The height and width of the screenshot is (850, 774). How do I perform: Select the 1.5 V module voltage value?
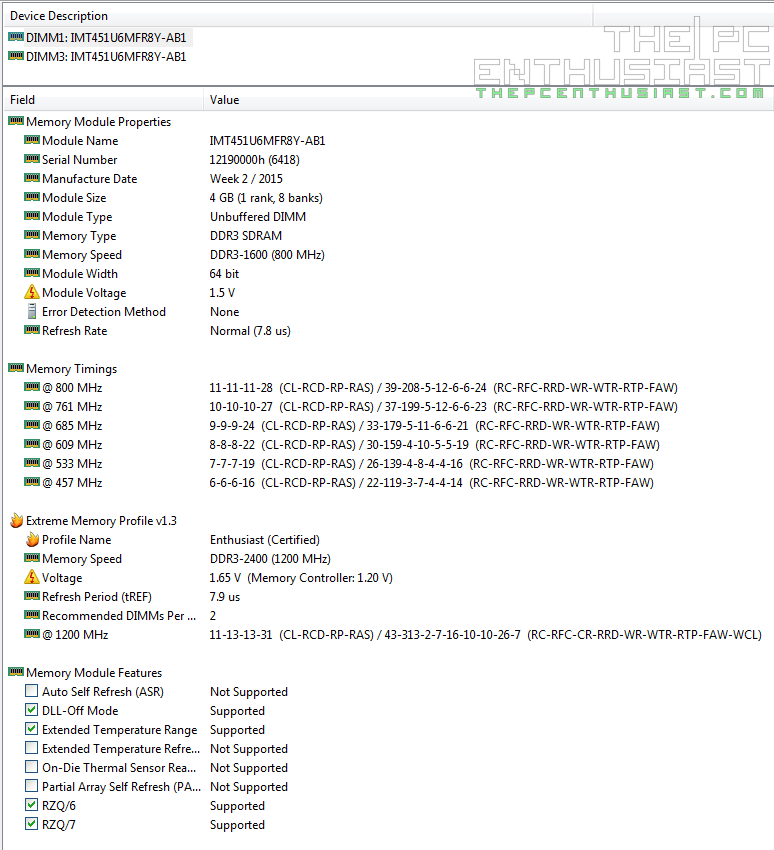click(222, 293)
